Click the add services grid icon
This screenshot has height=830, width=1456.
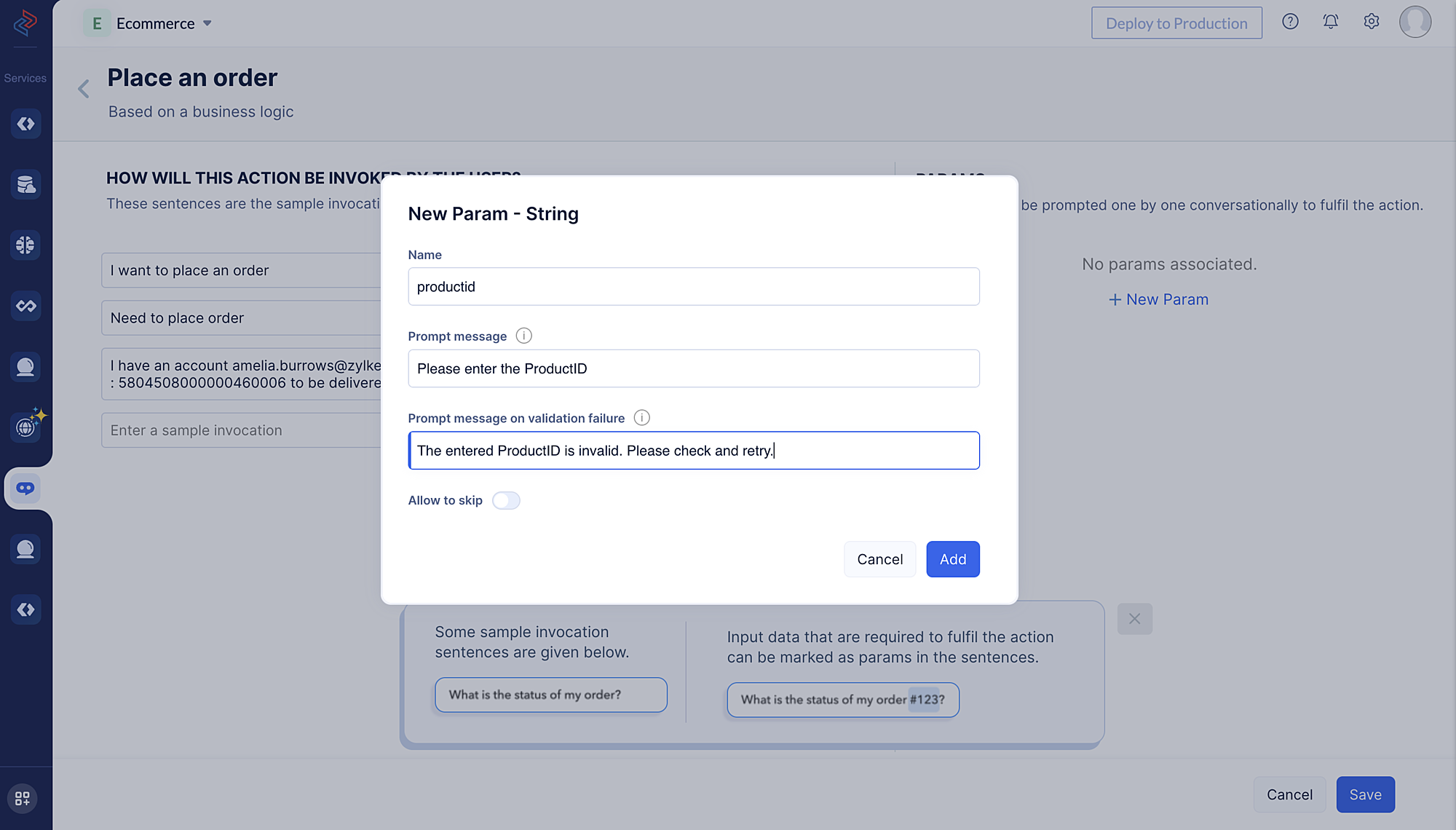[x=23, y=798]
